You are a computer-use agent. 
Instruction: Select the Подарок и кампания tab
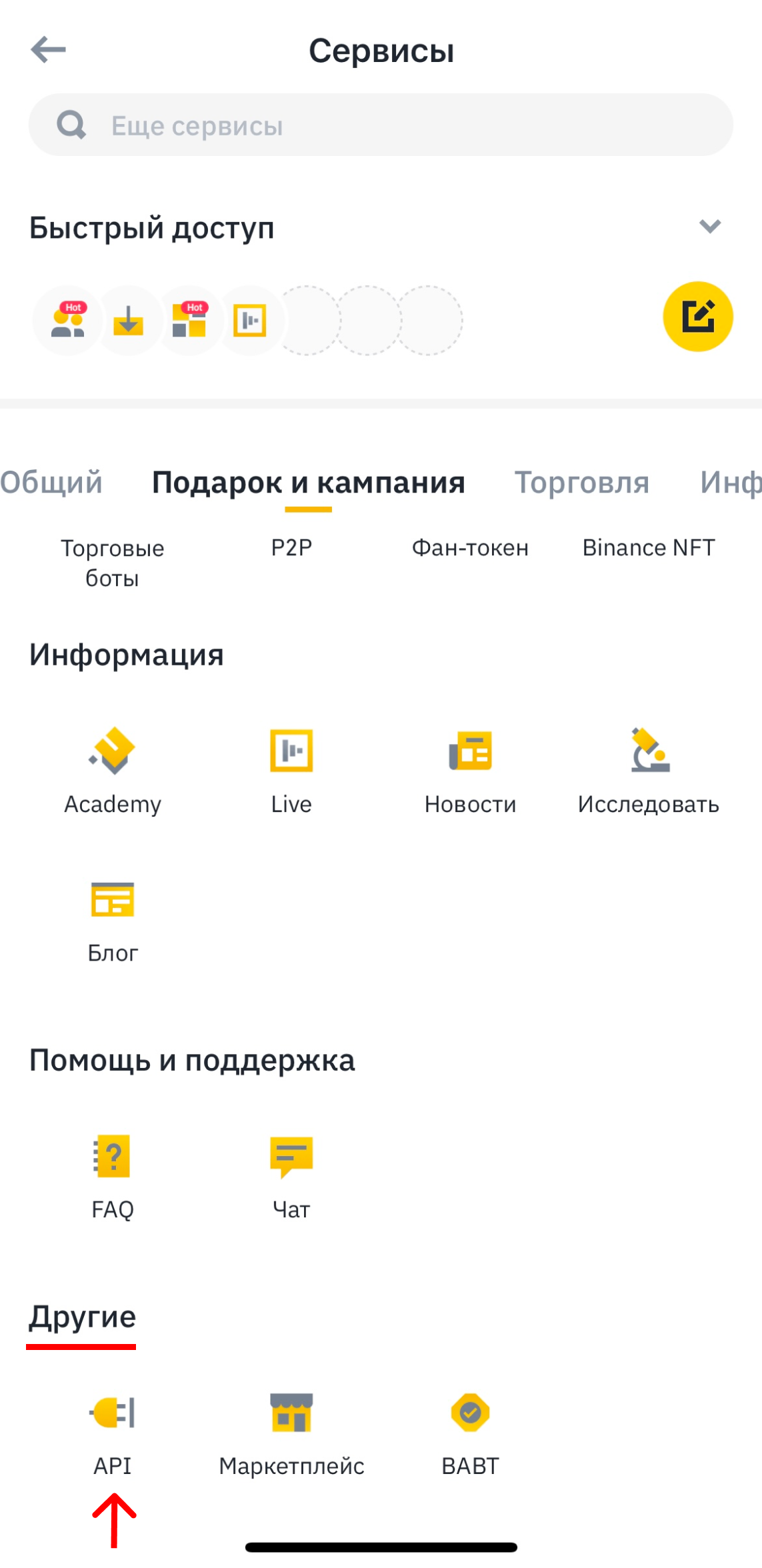[308, 483]
